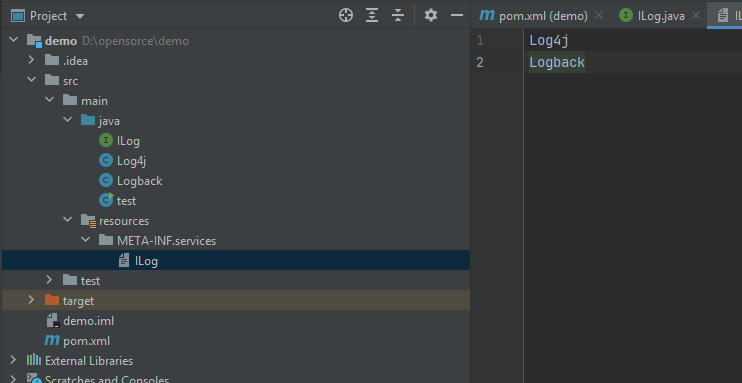Open the Project panel gear options
Screen dimensions: 742x383
coord(431,16)
